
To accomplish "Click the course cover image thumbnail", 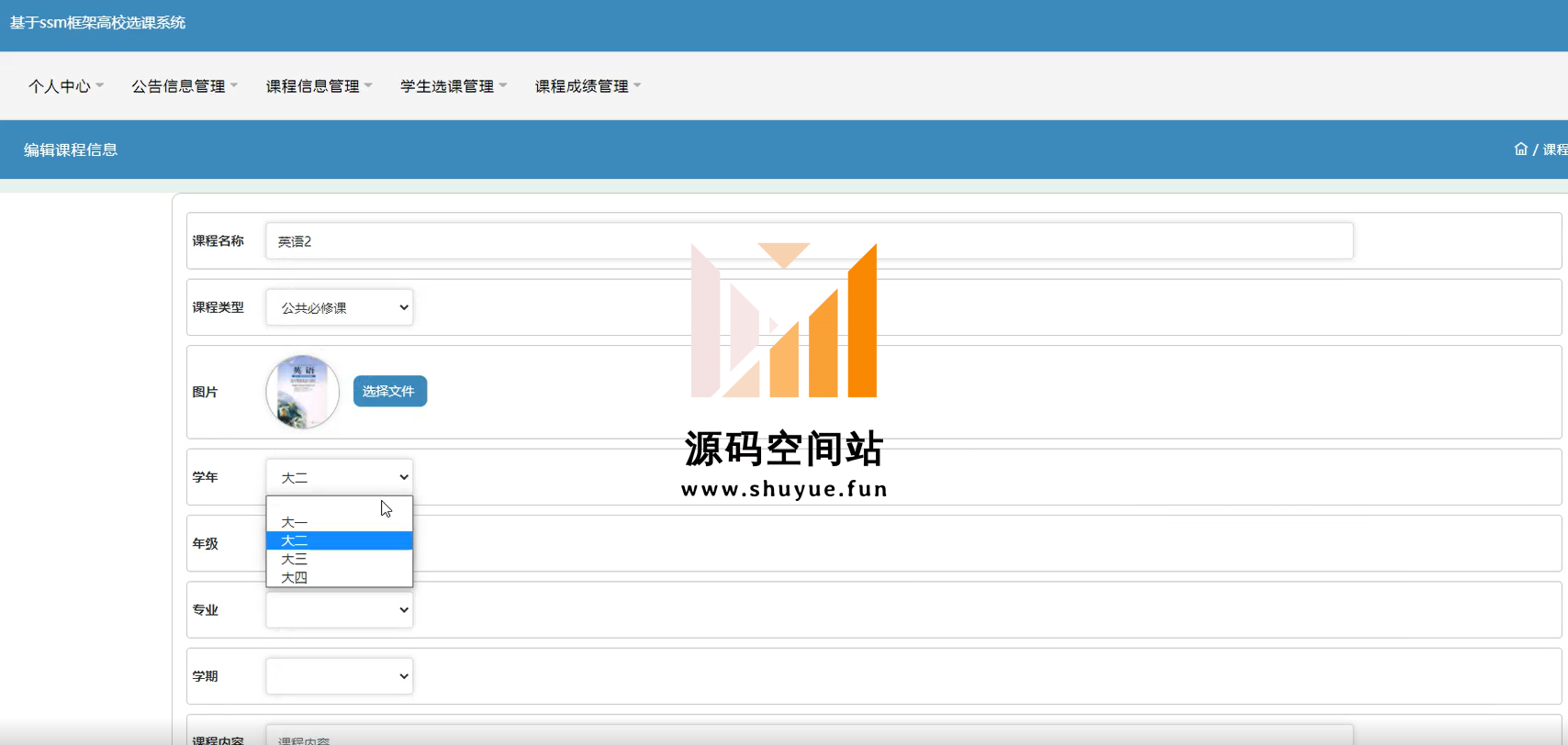I will click(x=303, y=392).
